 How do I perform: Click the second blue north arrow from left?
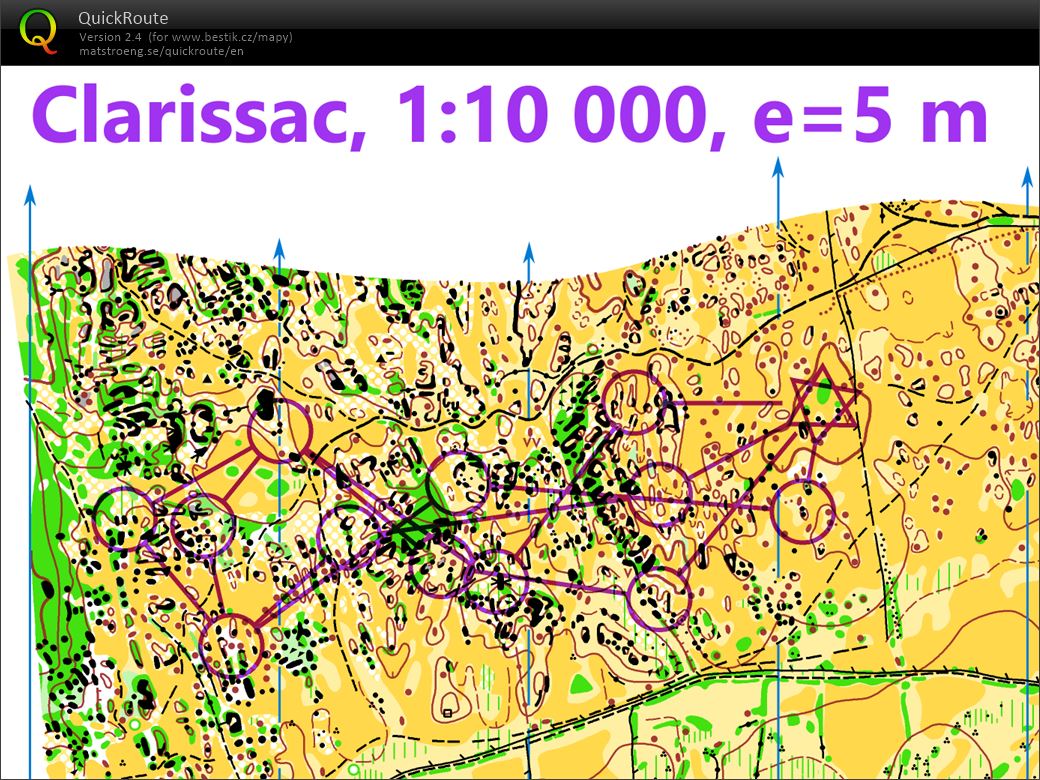280,246
